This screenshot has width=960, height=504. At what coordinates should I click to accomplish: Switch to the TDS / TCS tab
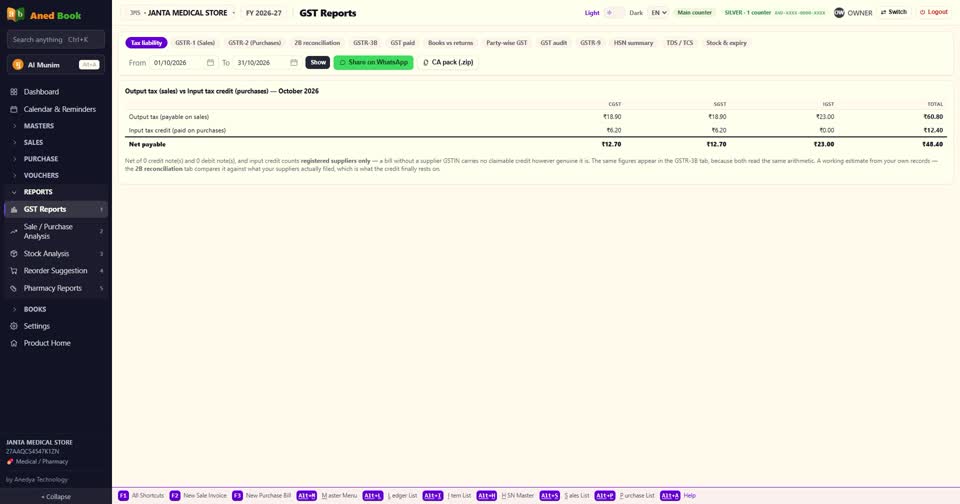(680, 43)
